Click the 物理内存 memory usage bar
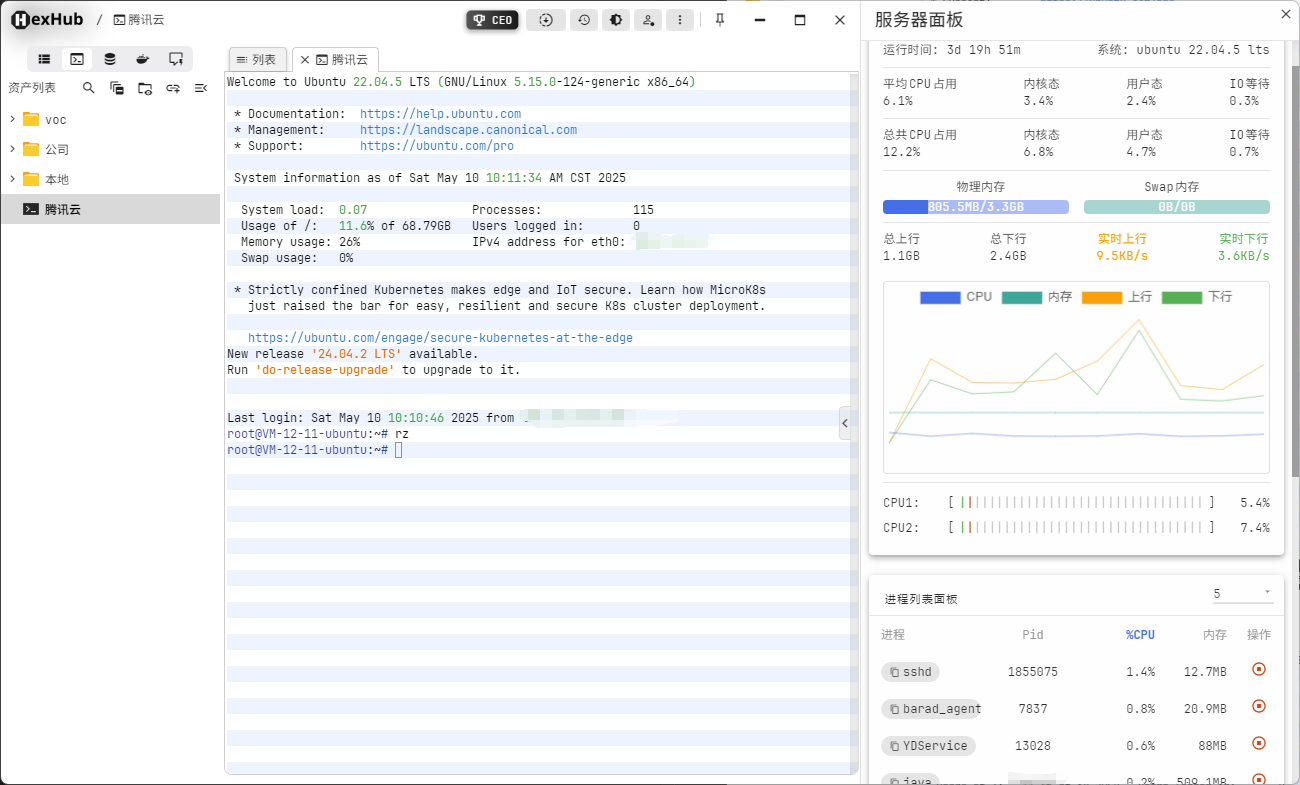Screen dimensions: 1300x785 click(x=975, y=206)
